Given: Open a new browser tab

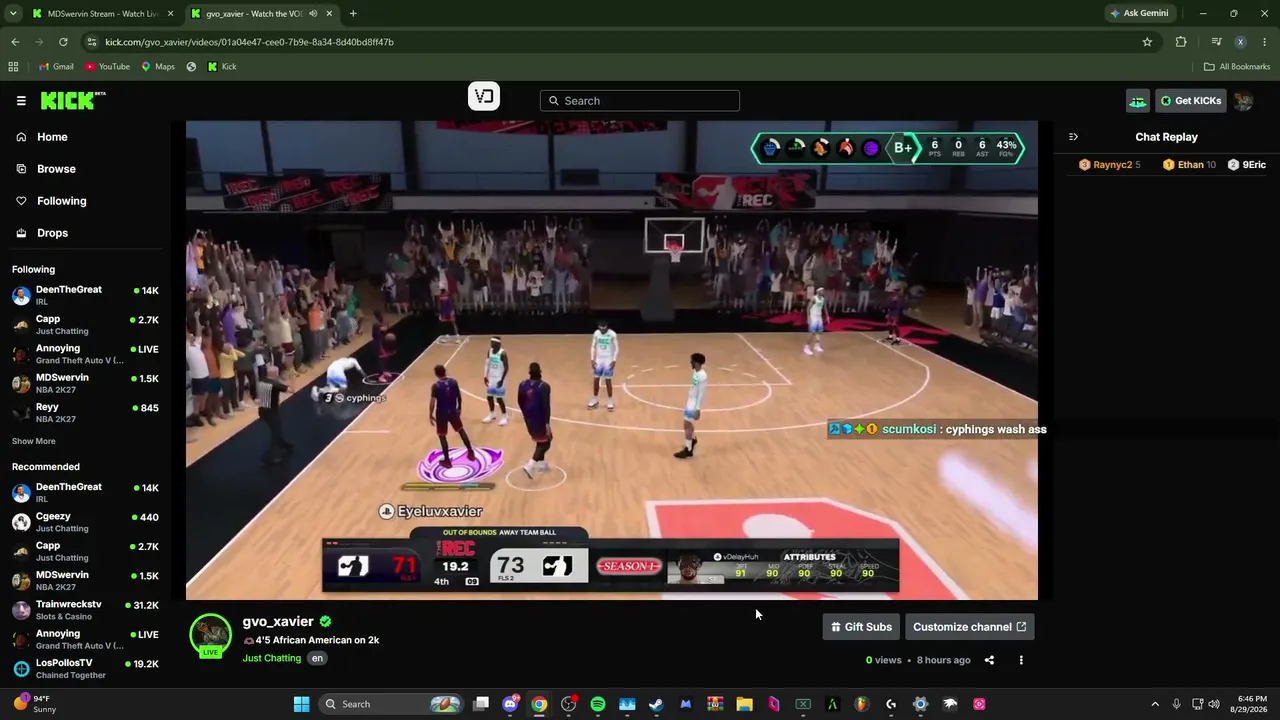Looking at the screenshot, I should click(x=353, y=14).
